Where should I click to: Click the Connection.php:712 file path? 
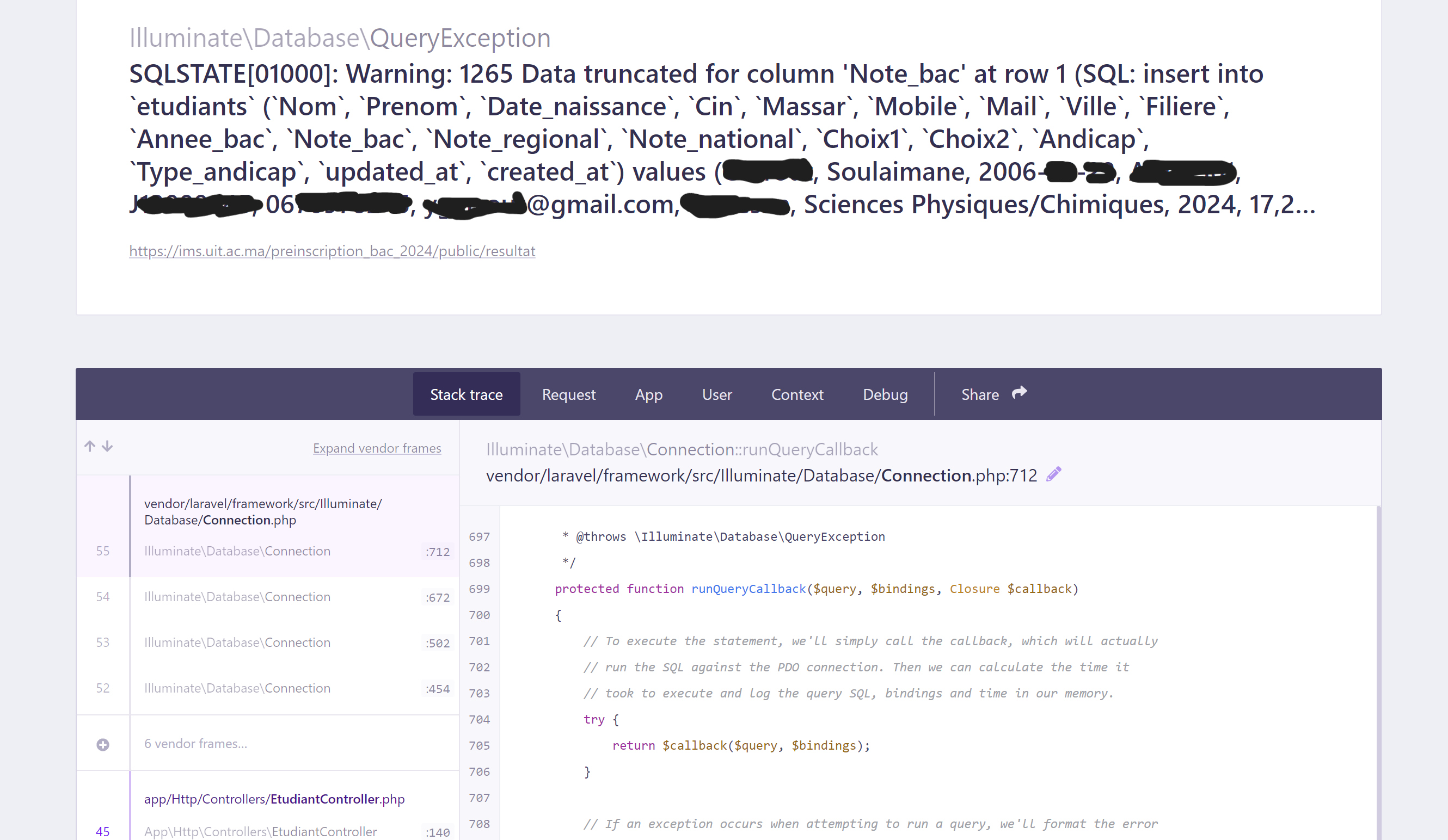coord(762,475)
